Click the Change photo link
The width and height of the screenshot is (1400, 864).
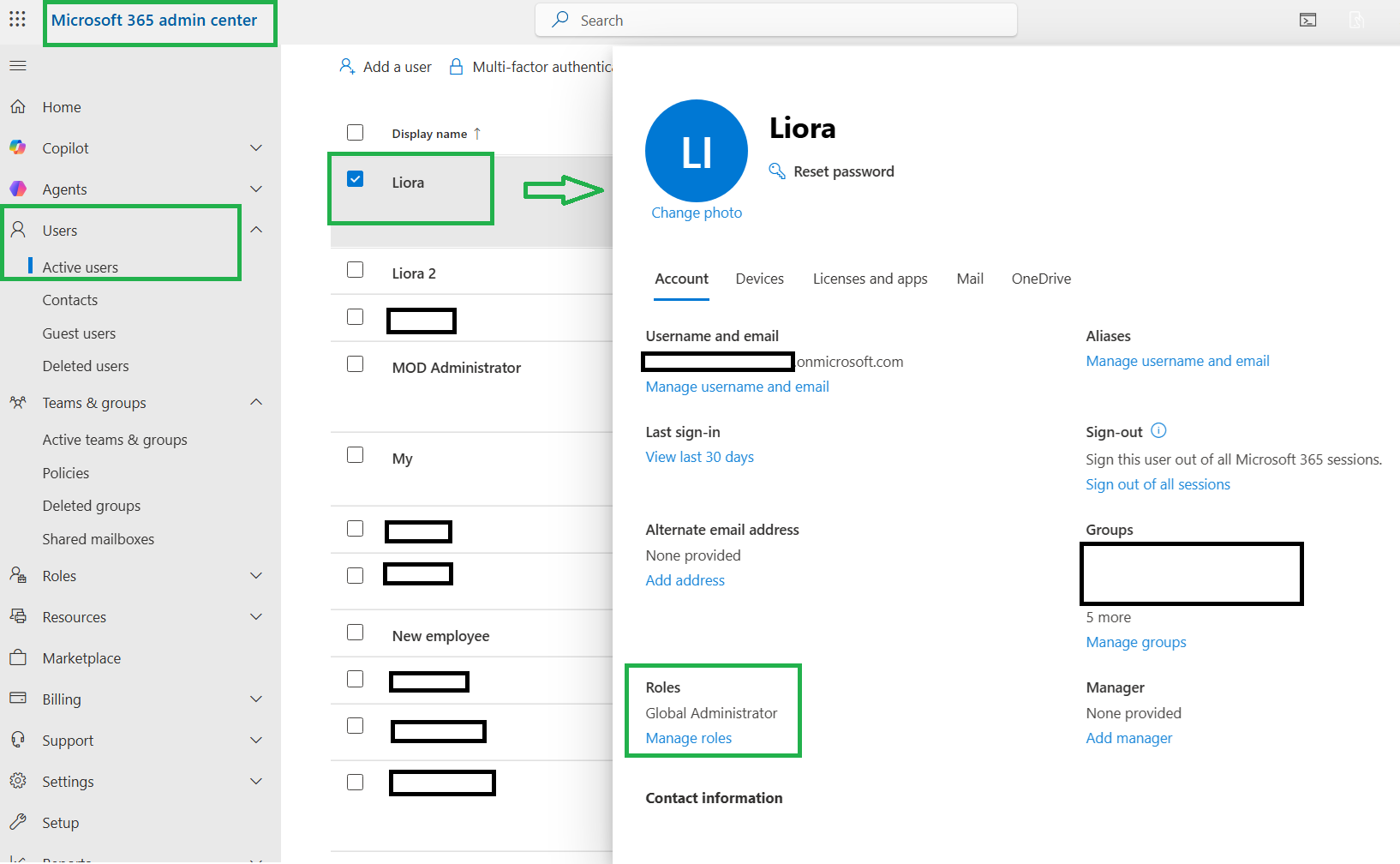697,213
